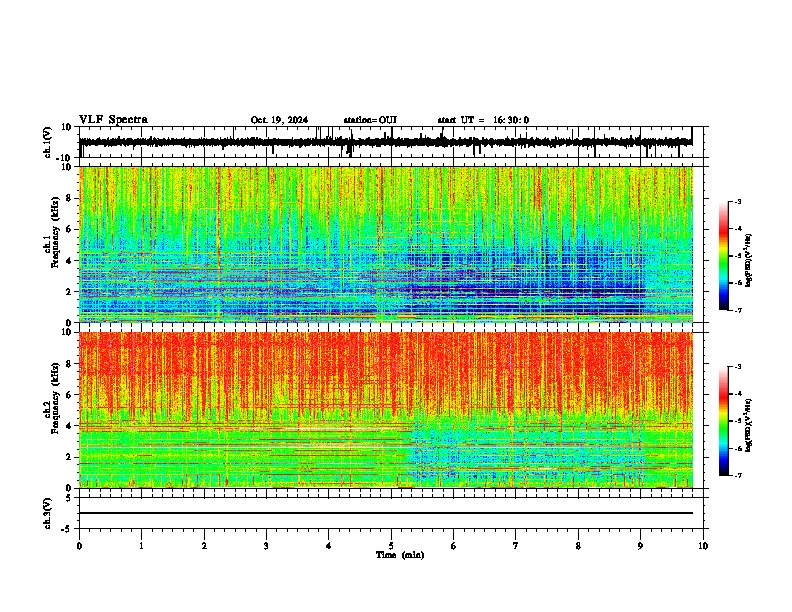Click tick label "3" on time axis
Screen dimensions: 792x612
click(266, 546)
